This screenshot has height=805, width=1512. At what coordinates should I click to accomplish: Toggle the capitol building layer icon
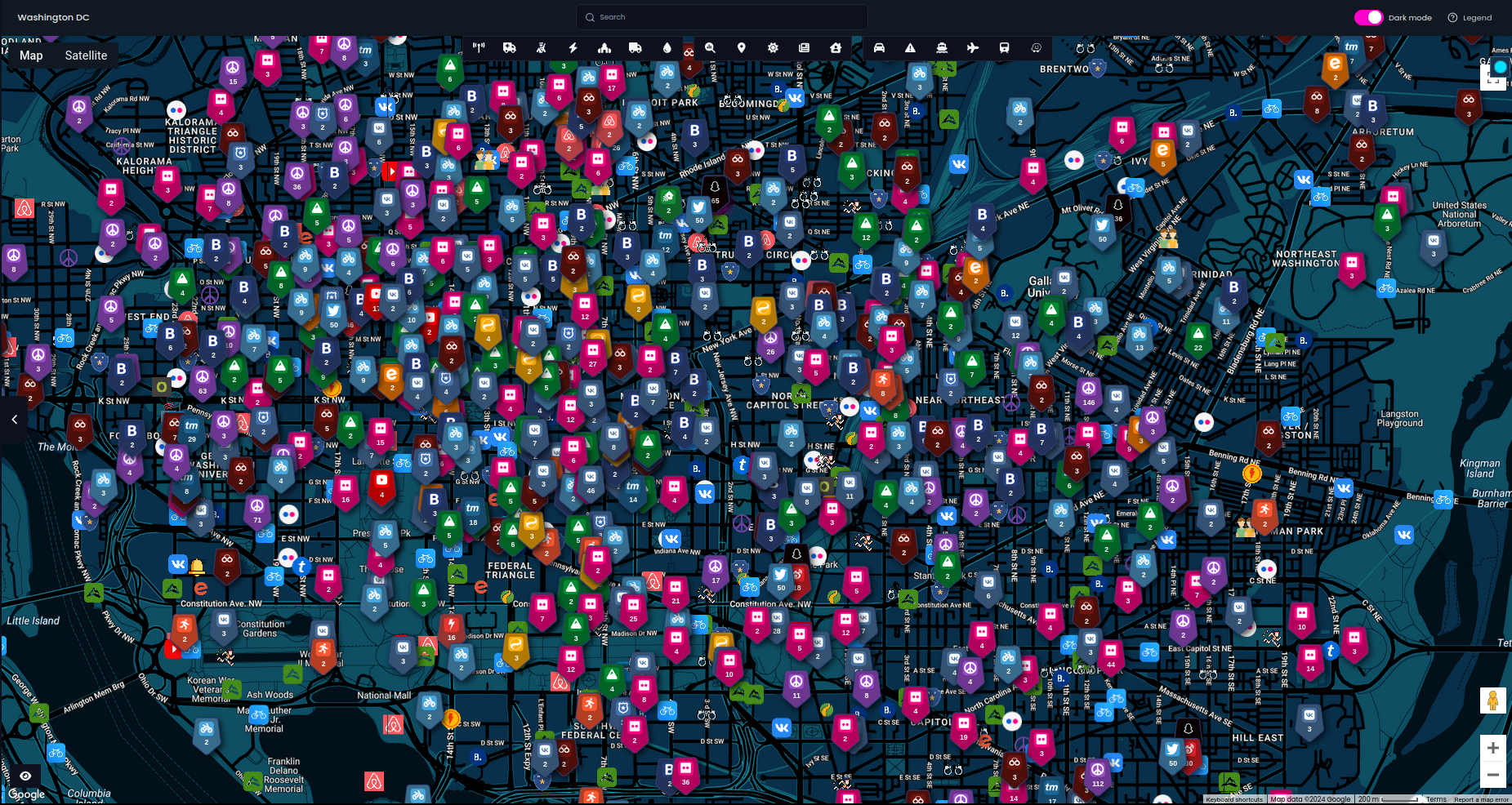tap(604, 48)
